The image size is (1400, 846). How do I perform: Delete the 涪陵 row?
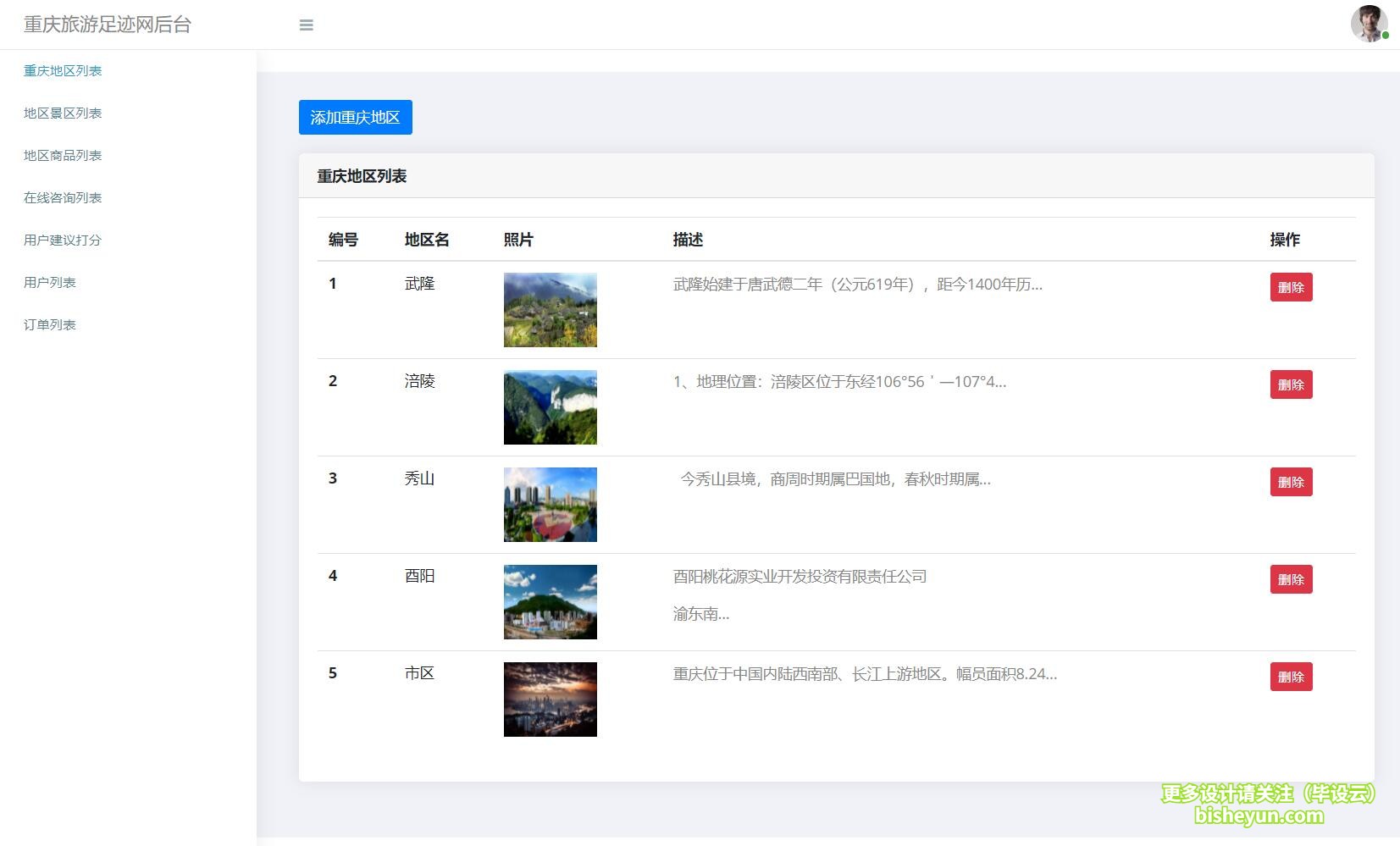[1291, 384]
